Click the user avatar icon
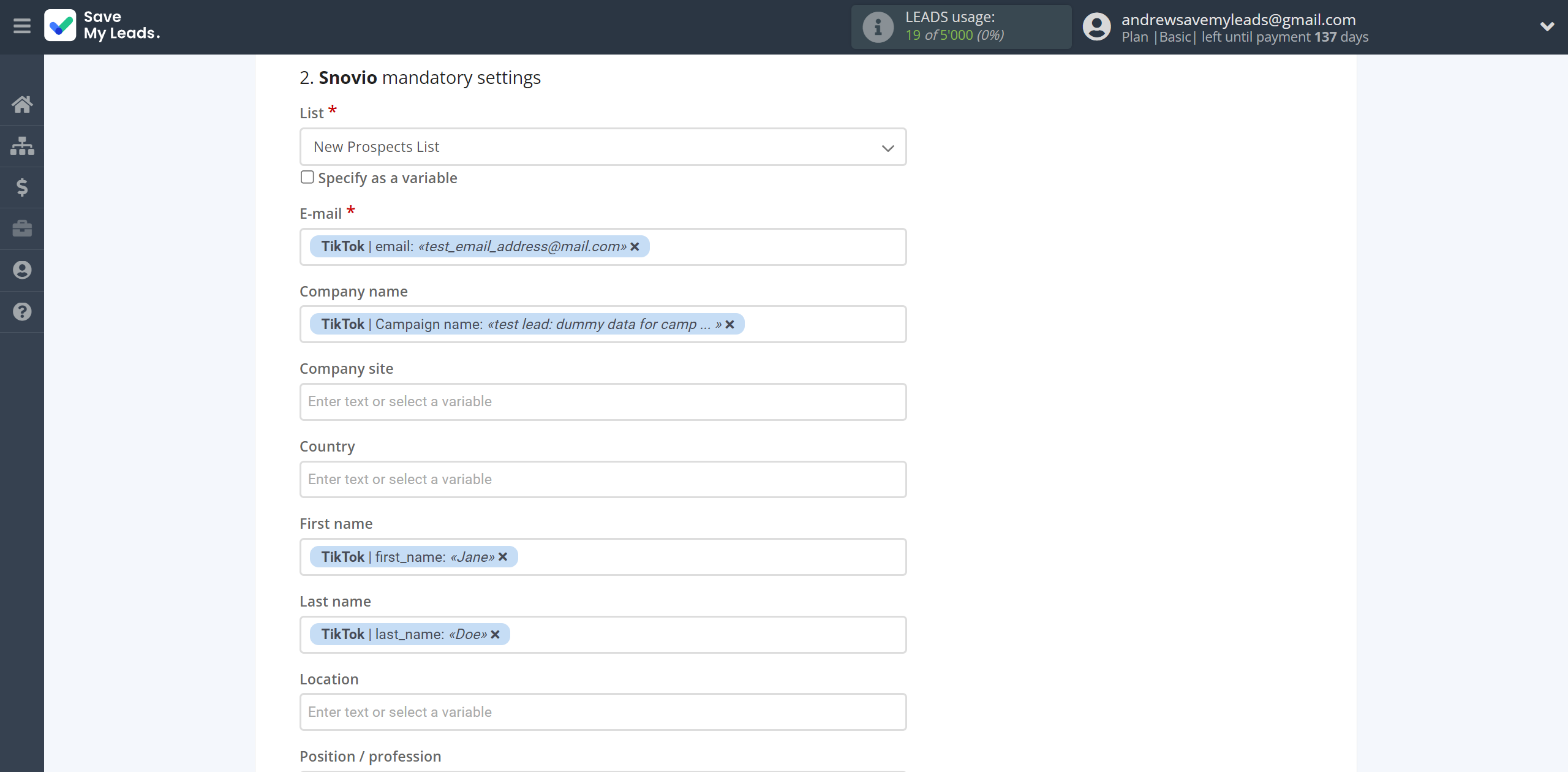Image resolution: width=1568 pixels, height=772 pixels. point(1096,27)
